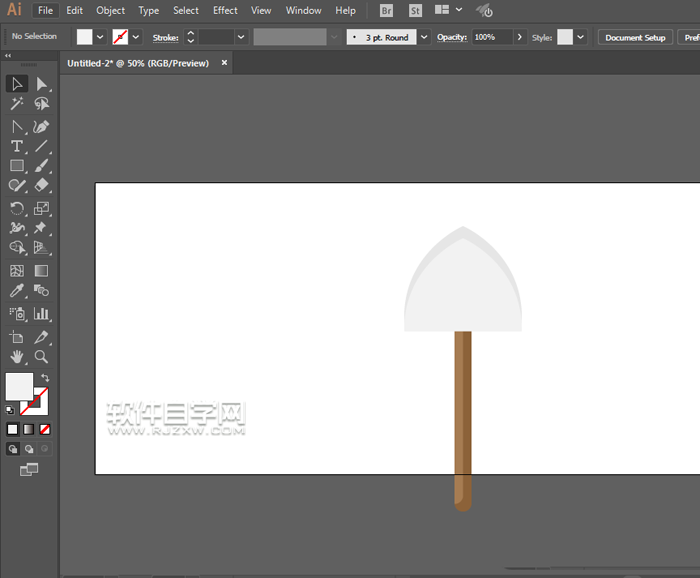Screen dimensions: 700x578
Task: Select the Eyedropper tool
Action: click(x=17, y=291)
